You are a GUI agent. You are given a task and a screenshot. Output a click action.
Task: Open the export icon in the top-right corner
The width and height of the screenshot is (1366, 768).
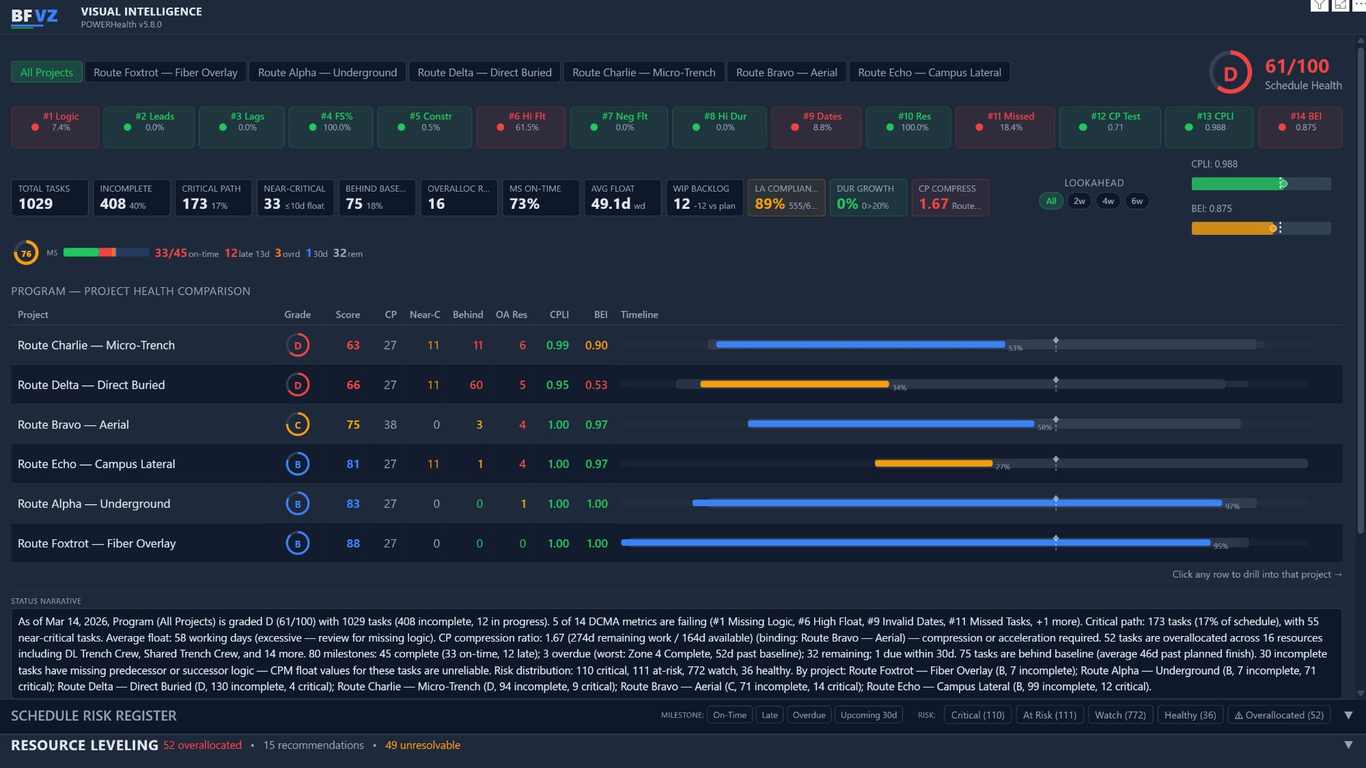tap(1341, 5)
